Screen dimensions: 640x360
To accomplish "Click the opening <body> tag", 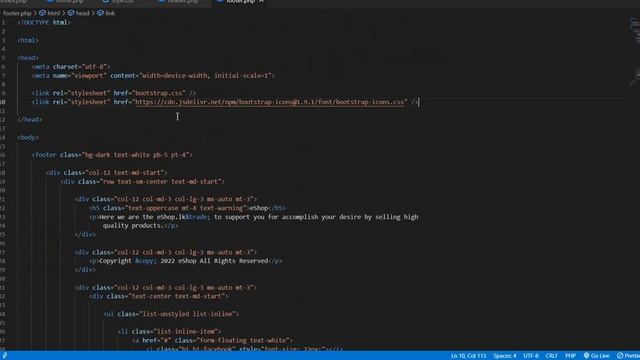I will (x=28, y=138).
